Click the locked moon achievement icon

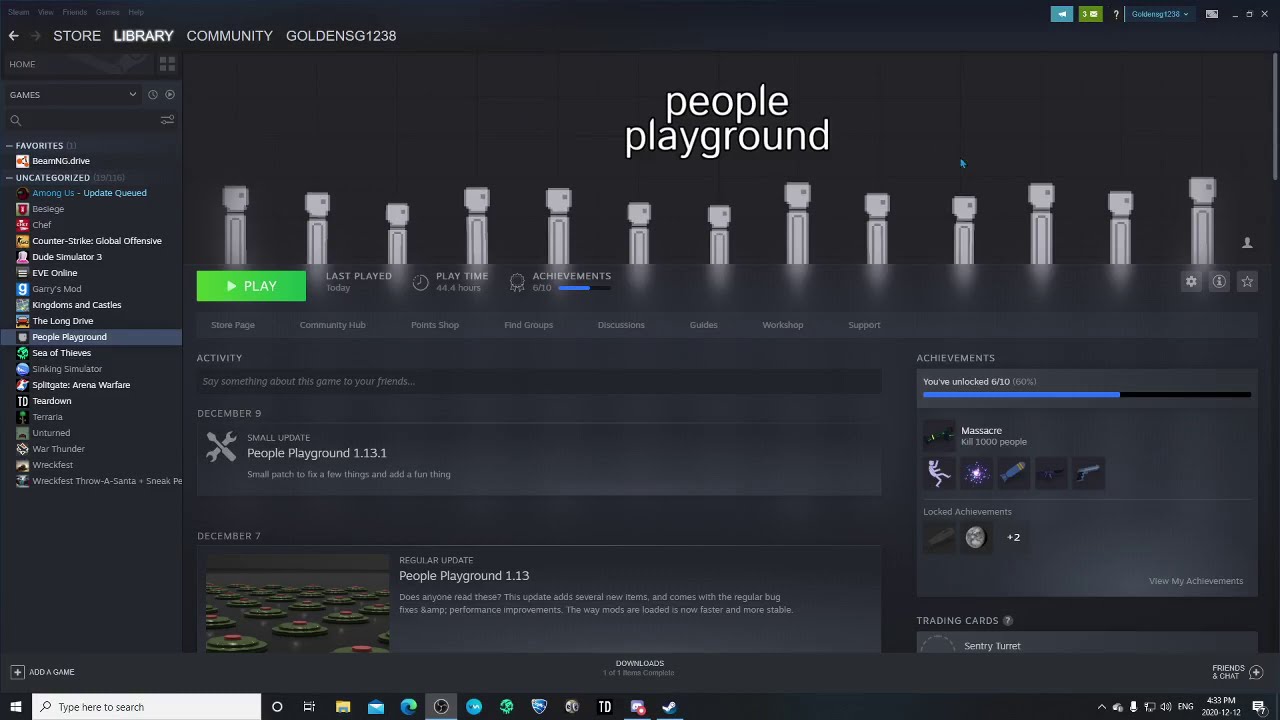tap(976, 538)
